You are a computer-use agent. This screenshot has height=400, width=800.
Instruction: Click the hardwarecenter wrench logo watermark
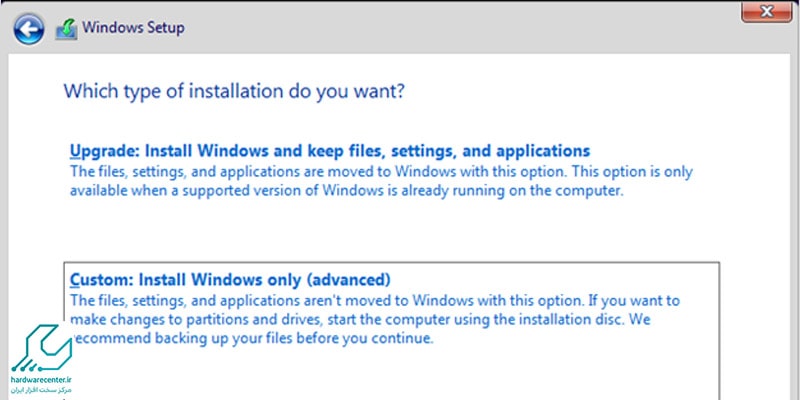pos(41,348)
